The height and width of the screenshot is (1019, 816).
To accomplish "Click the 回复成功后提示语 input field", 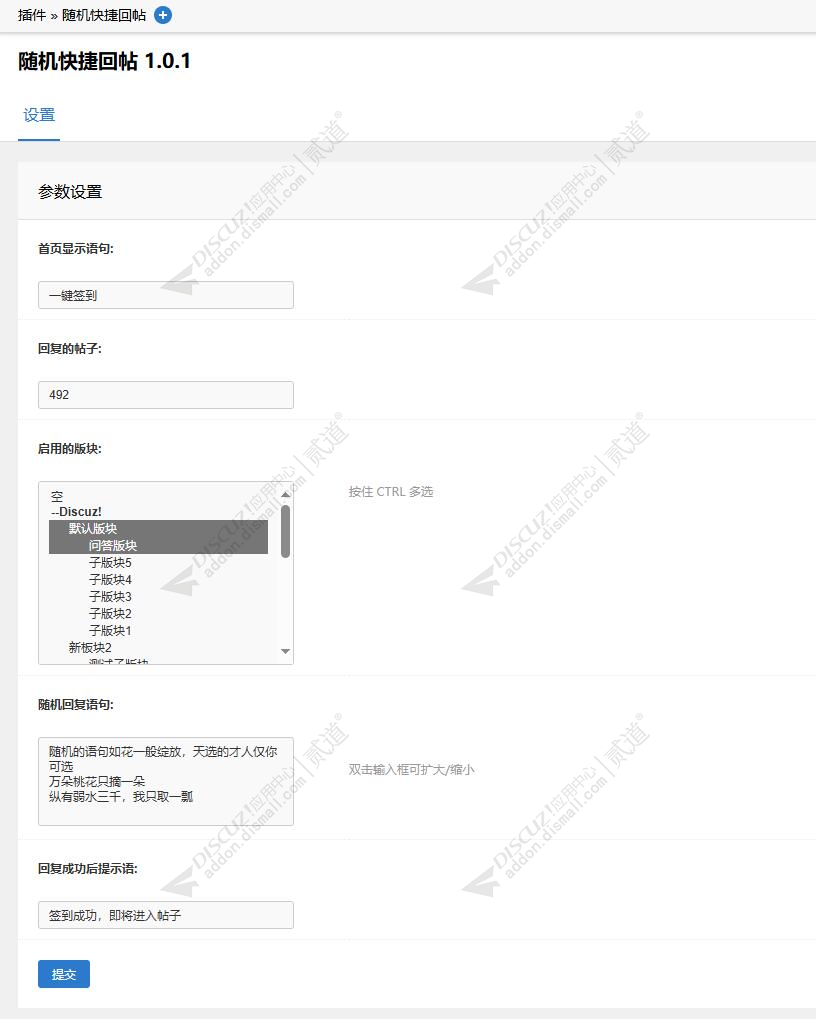I will tap(166, 915).
